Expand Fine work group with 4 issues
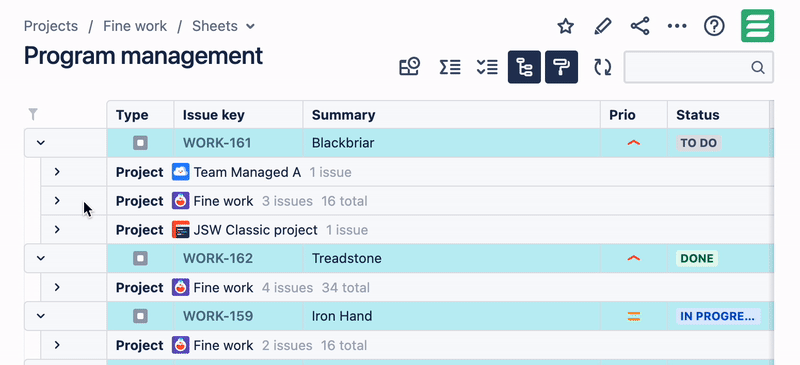The width and height of the screenshot is (800, 365). 57,287
